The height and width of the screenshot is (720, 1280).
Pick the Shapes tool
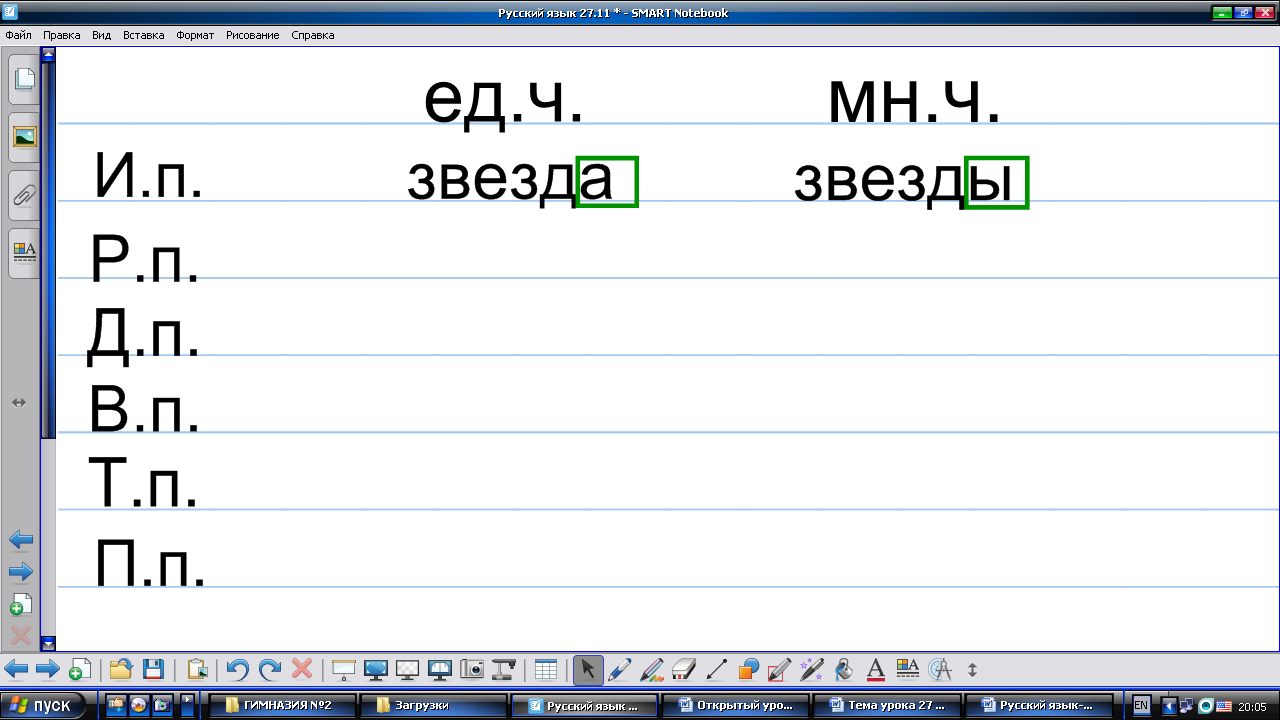pyautogui.click(x=748, y=669)
